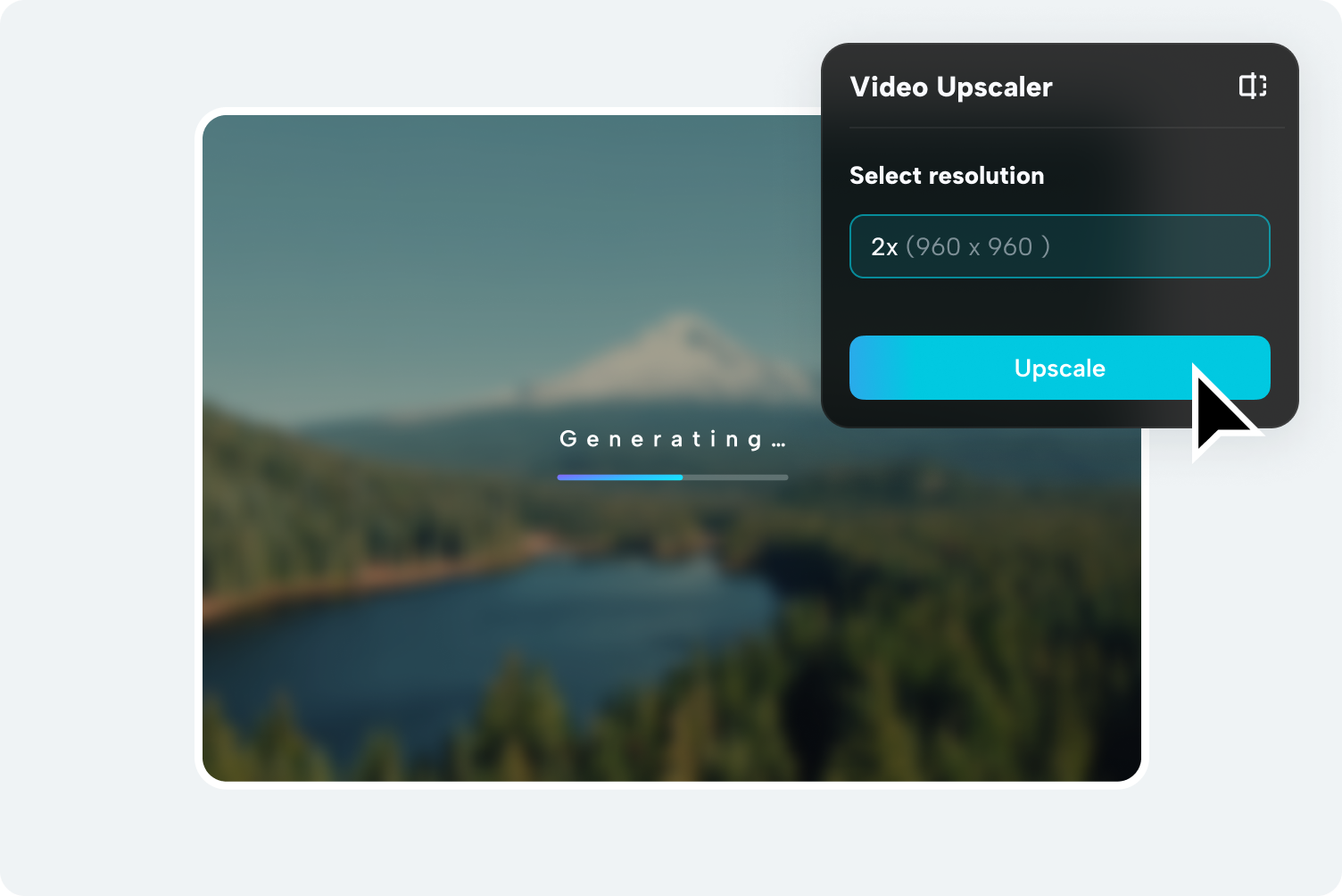
Task: Select the Generating… status text
Action: click(x=673, y=439)
